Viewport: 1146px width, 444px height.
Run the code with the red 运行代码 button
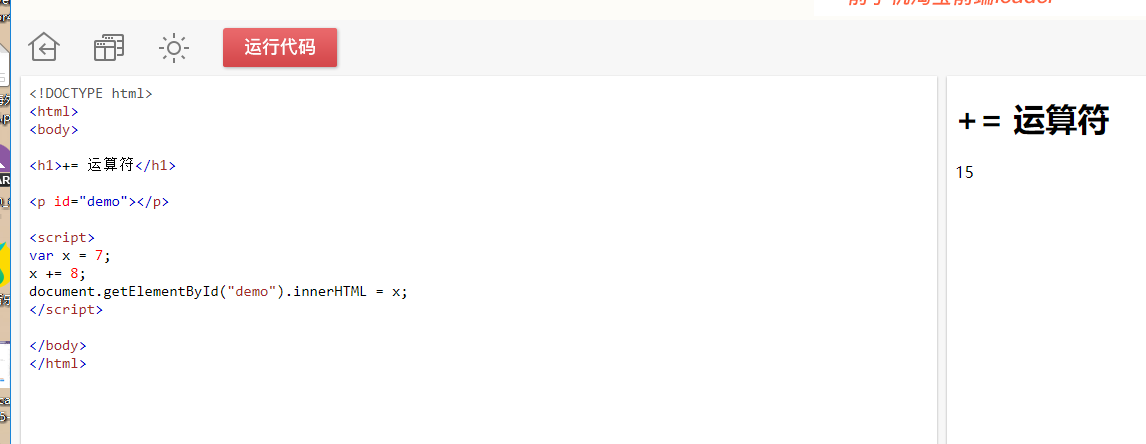coord(280,48)
